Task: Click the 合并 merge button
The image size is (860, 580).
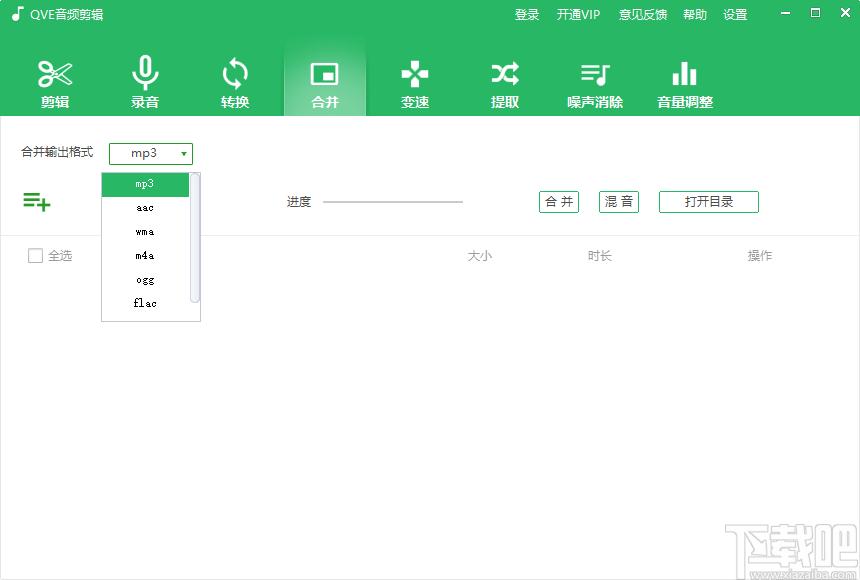Action: (x=559, y=201)
